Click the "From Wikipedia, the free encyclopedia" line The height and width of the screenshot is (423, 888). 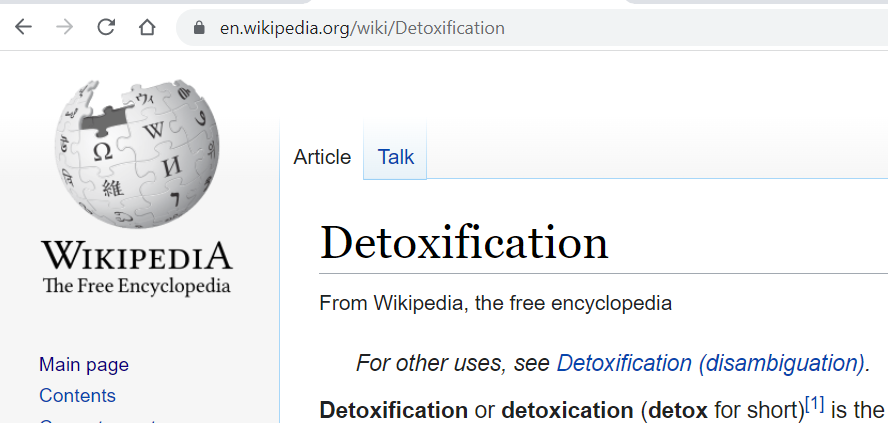[495, 303]
